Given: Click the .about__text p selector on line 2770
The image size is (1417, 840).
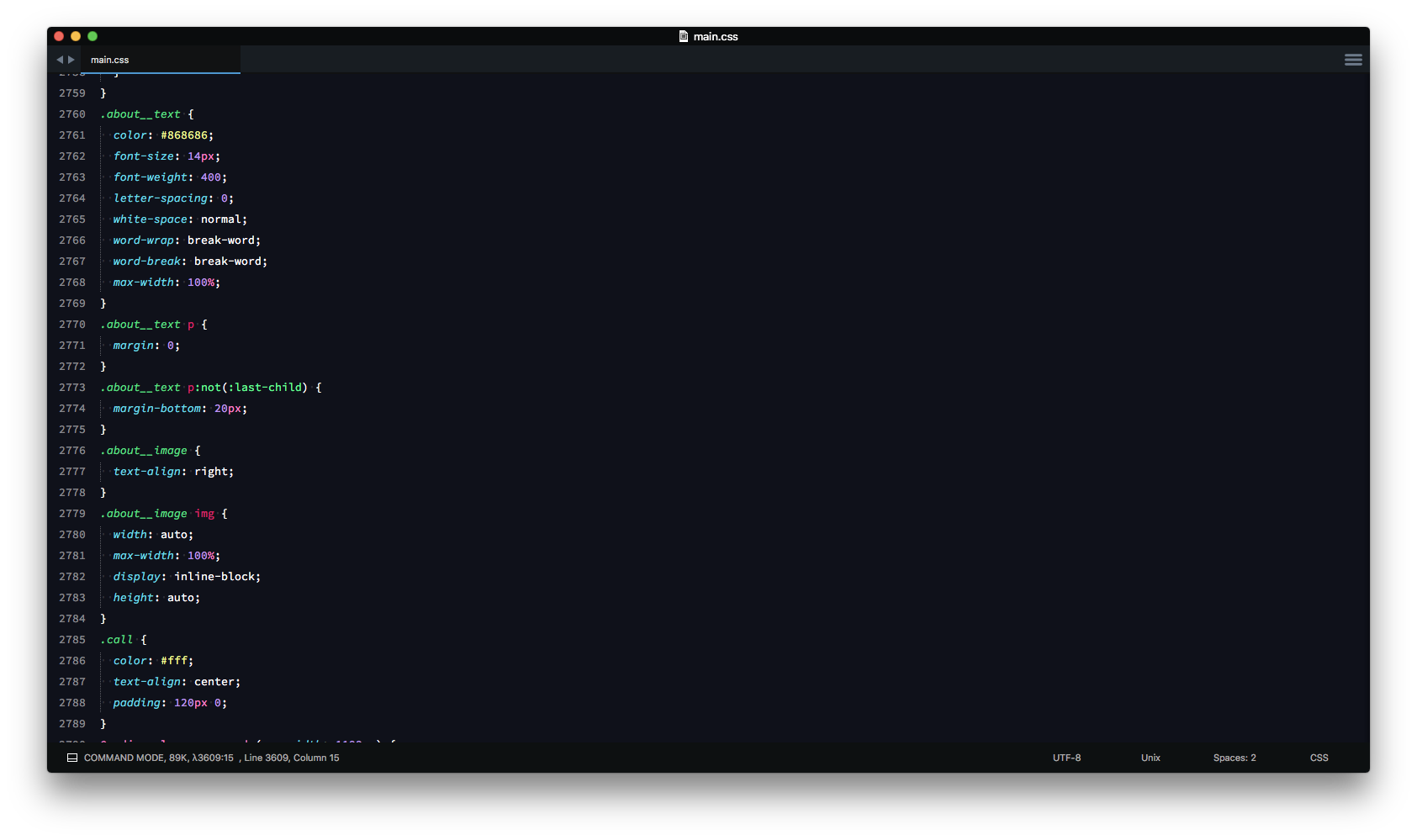Looking at the screenshot, I should tap(147, 325).
